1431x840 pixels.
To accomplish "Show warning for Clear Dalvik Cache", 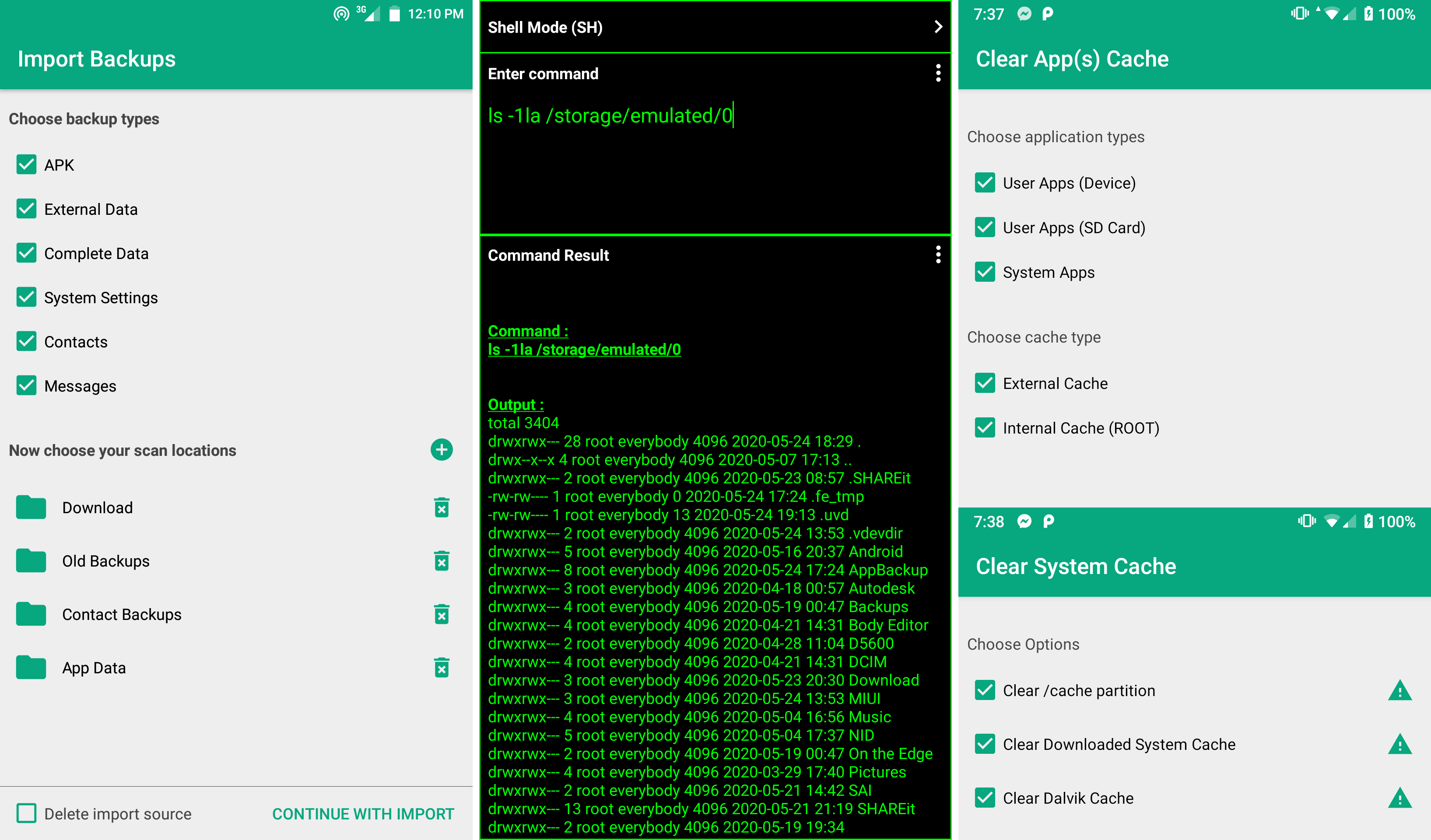I will 1400,798.
